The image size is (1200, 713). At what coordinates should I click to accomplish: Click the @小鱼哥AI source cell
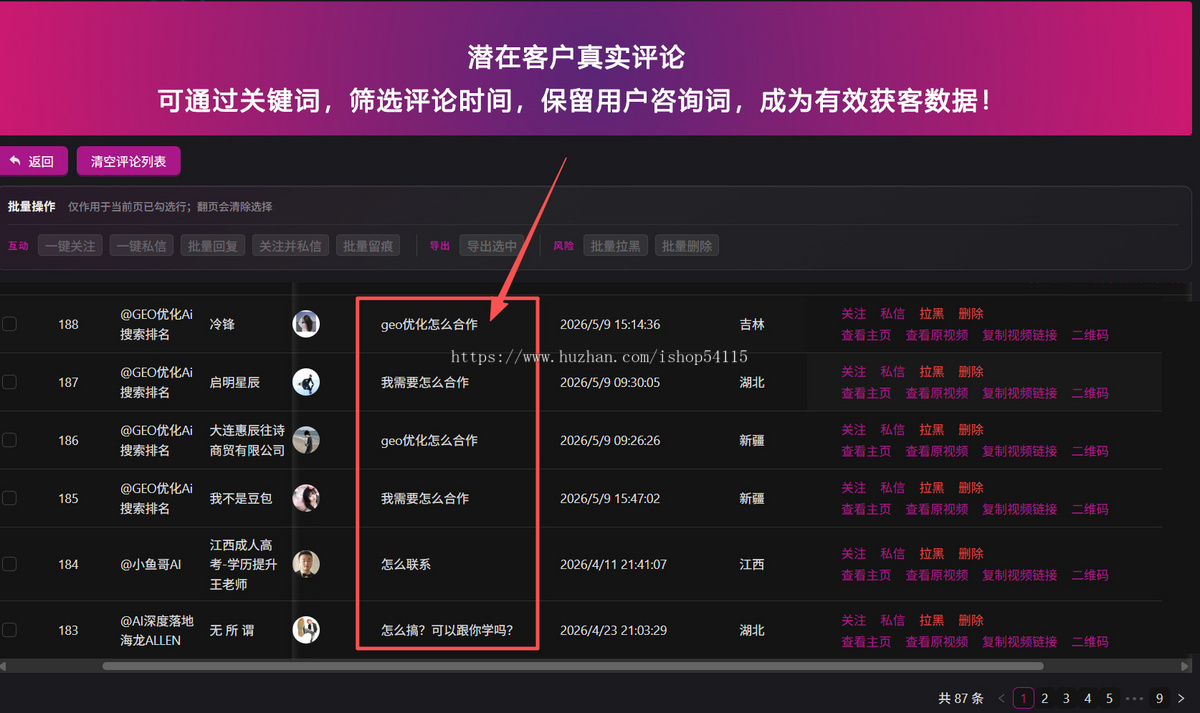tap(151, 564)
